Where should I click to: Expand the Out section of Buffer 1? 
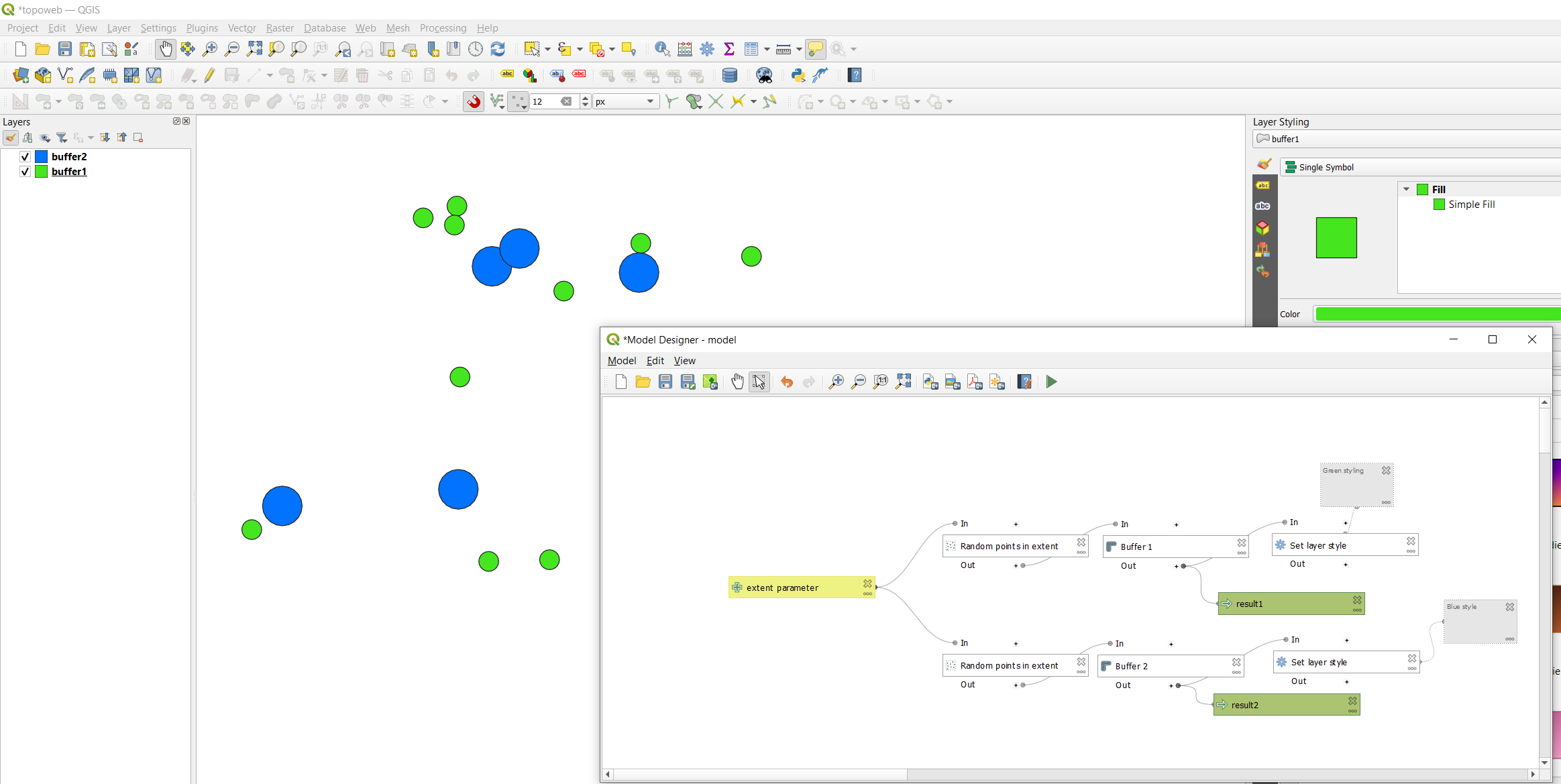1177,566
